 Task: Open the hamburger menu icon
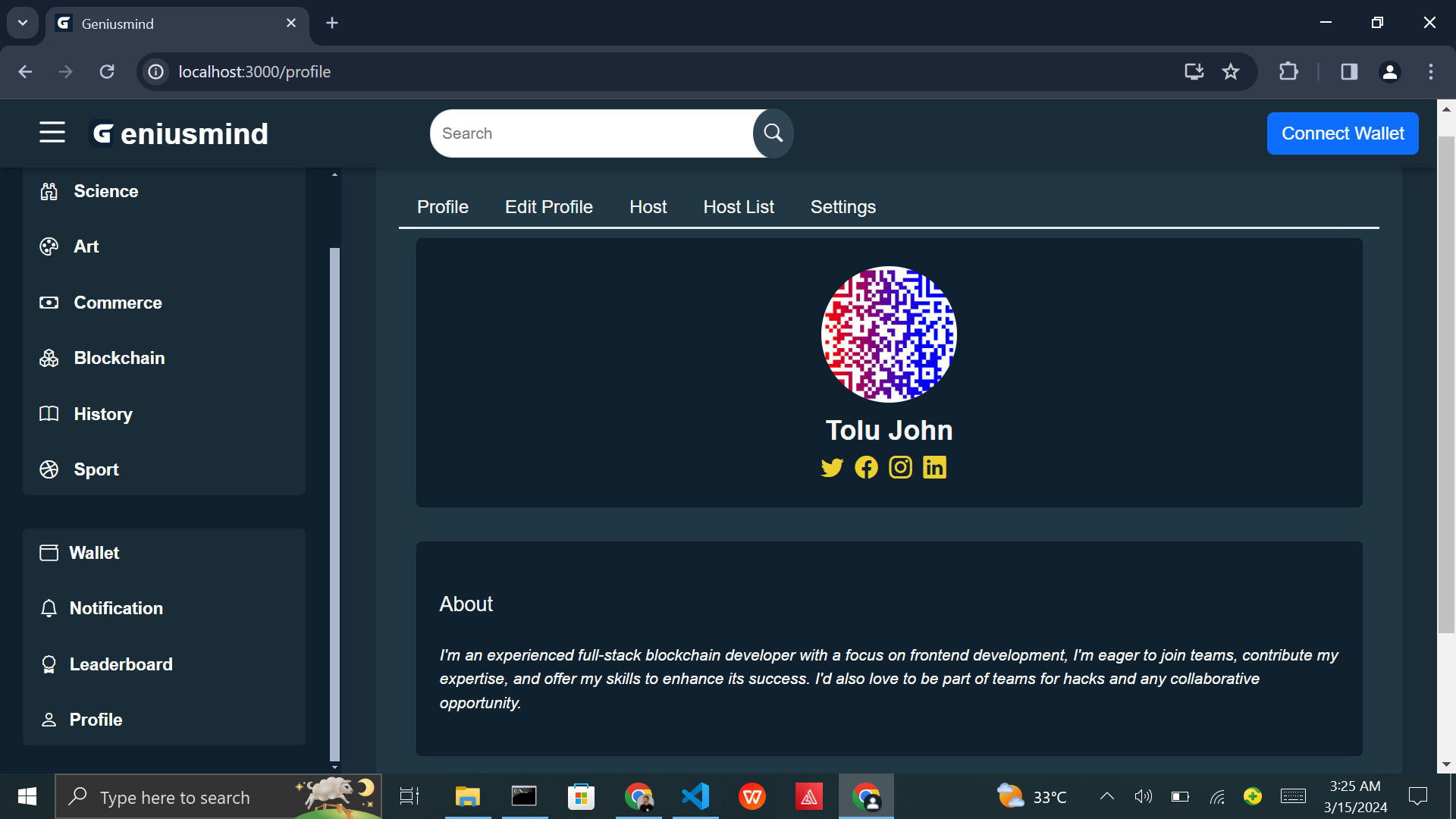pyautogui.click(x=52, y=133)
